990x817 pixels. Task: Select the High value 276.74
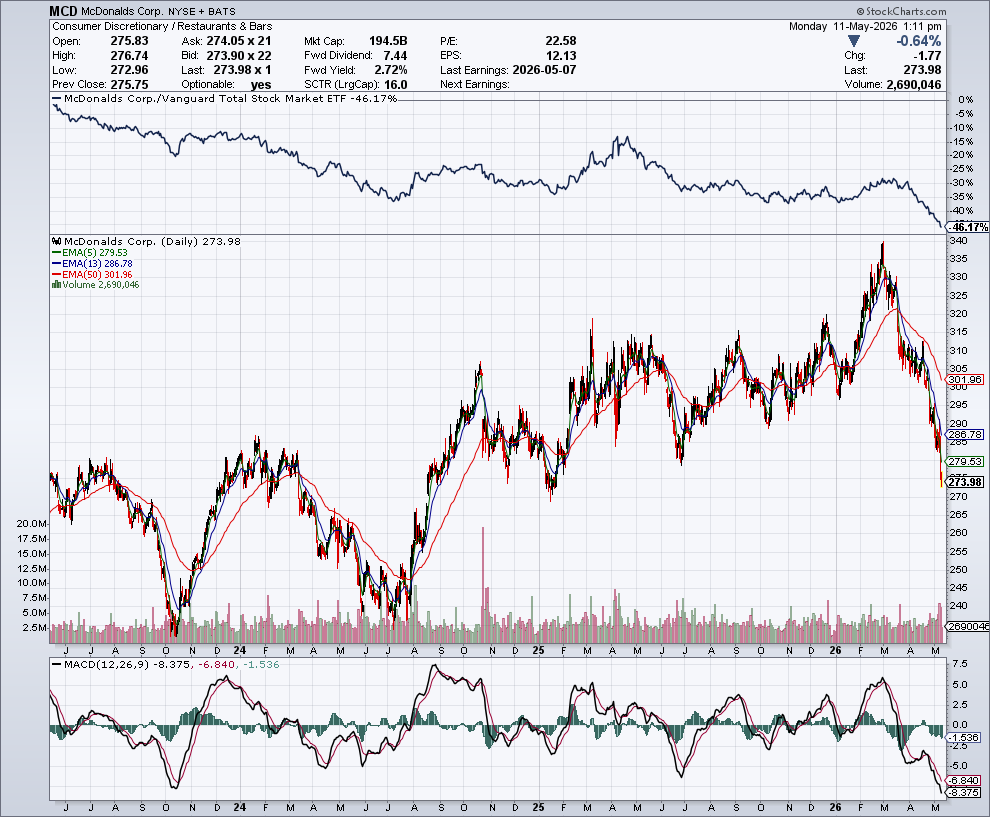click(x=129, y=56)
